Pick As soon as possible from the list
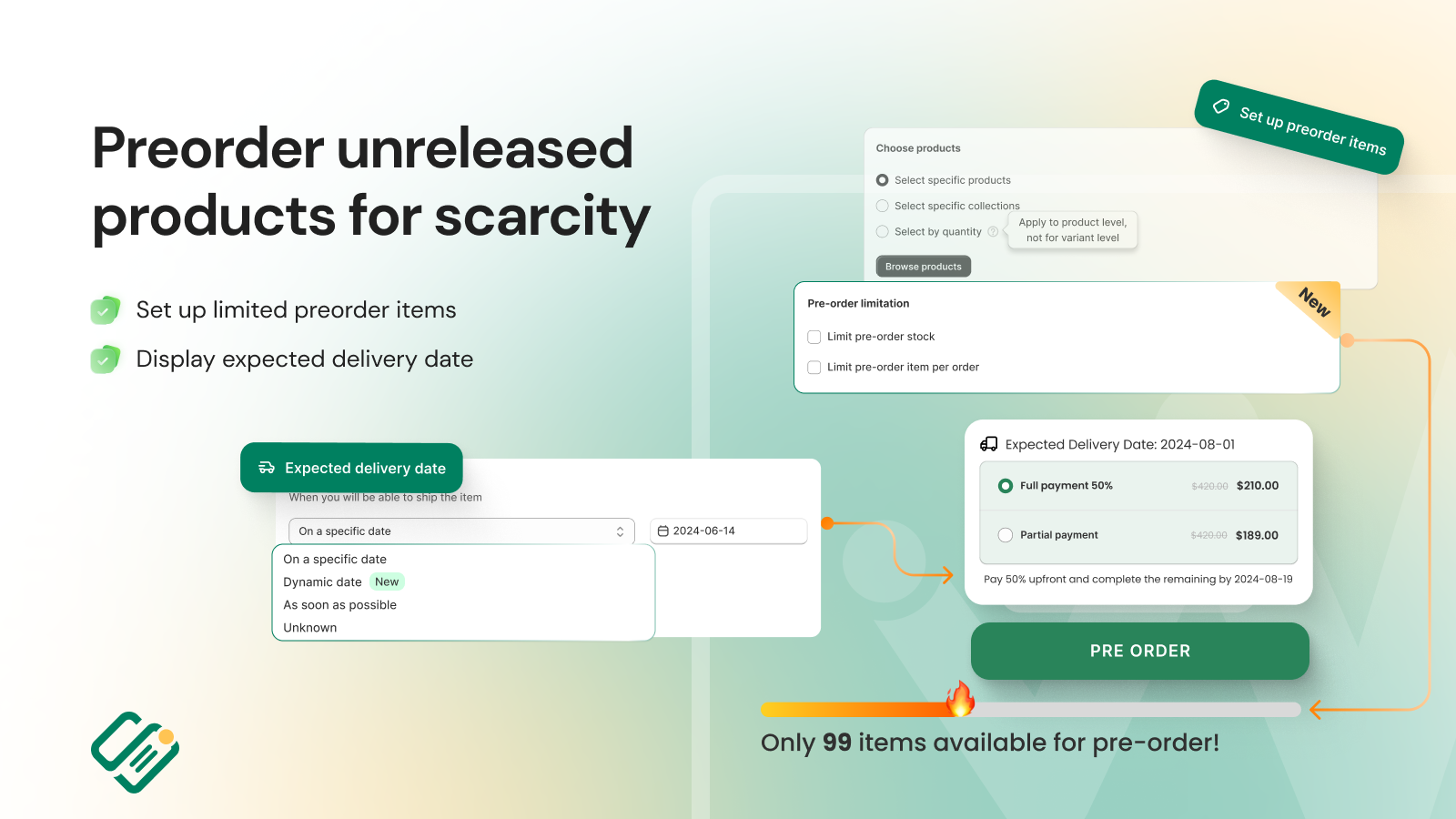Screen dimensions: 1456x819 point(339,605)
